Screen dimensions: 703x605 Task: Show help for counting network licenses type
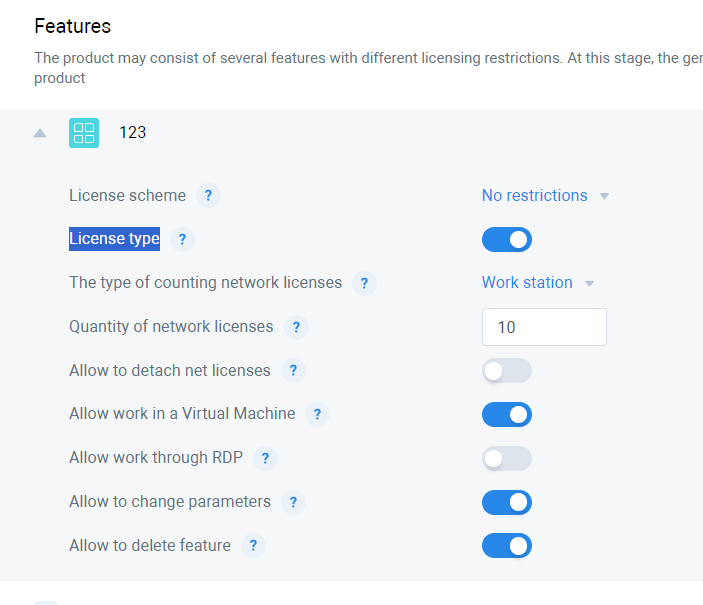click(x=364, y=283)
